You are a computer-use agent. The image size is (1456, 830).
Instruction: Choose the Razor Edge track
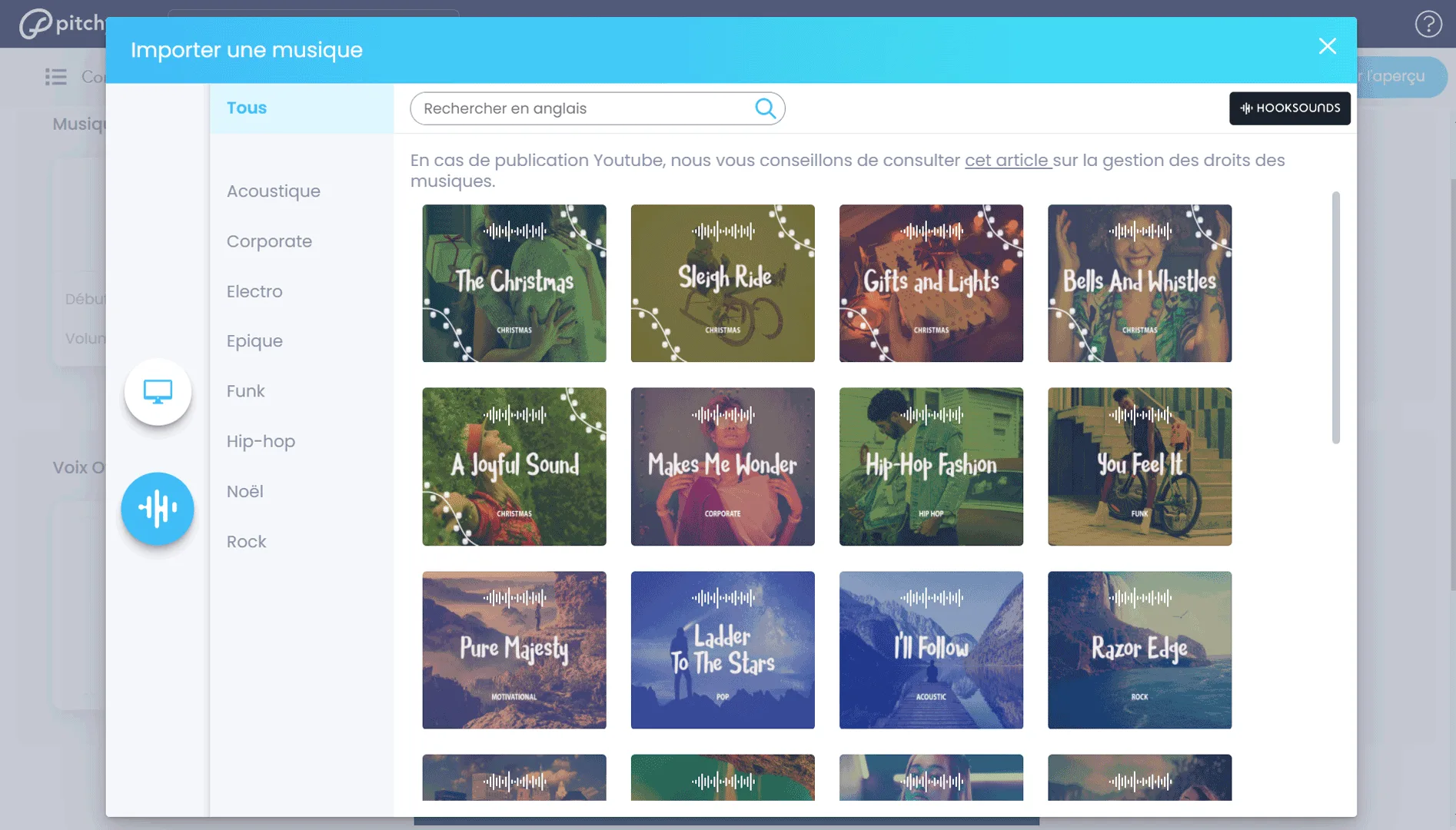1139,649
